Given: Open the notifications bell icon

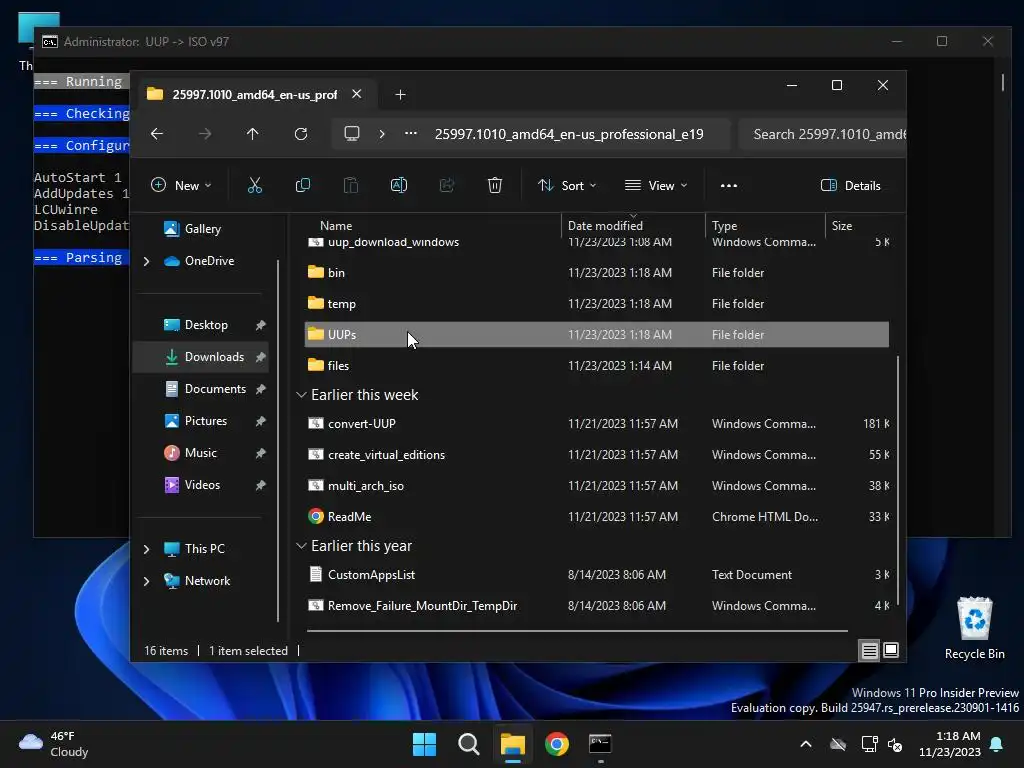Looking at the screenshot, I should point(997,744).
